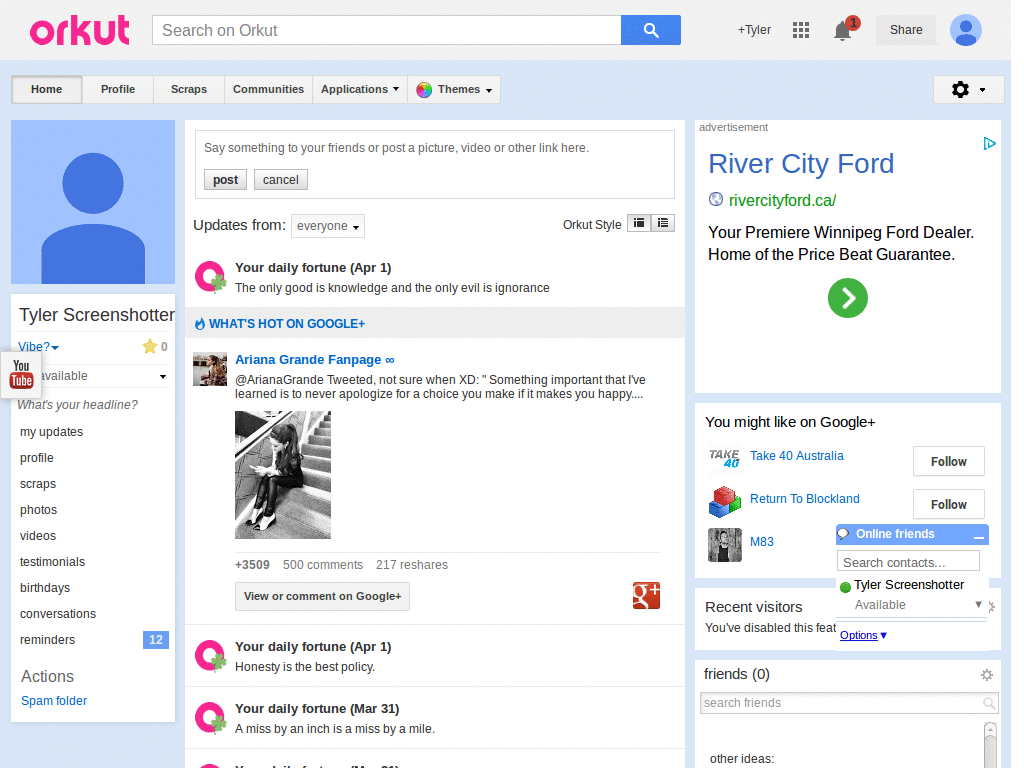Click the 'What's your headline?' field
Screen dimensions: 1024x768
click(78, 405)
